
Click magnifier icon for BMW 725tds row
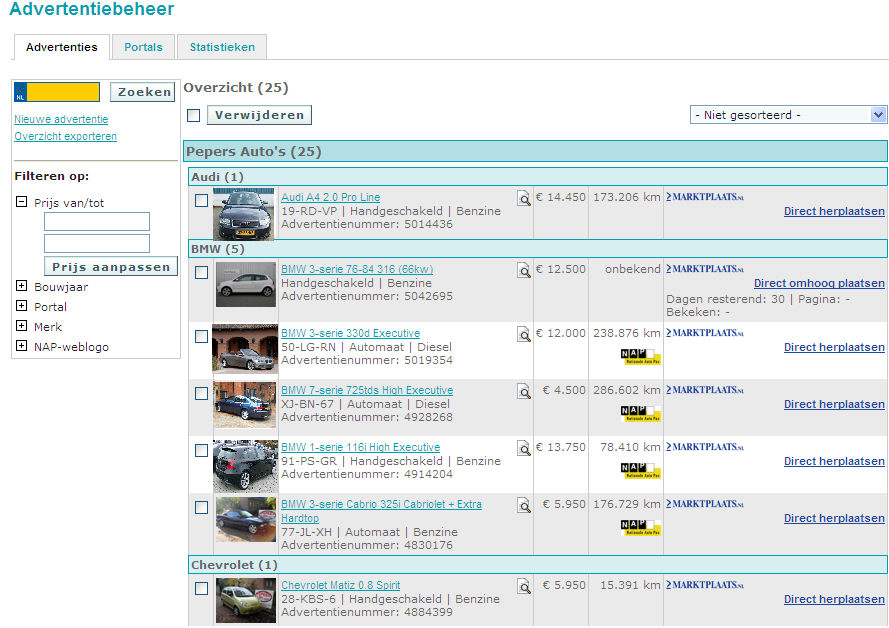524,392
